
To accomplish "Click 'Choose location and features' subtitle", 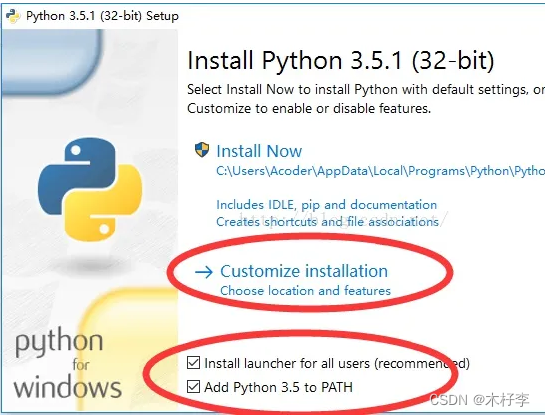I will point(306,291).
